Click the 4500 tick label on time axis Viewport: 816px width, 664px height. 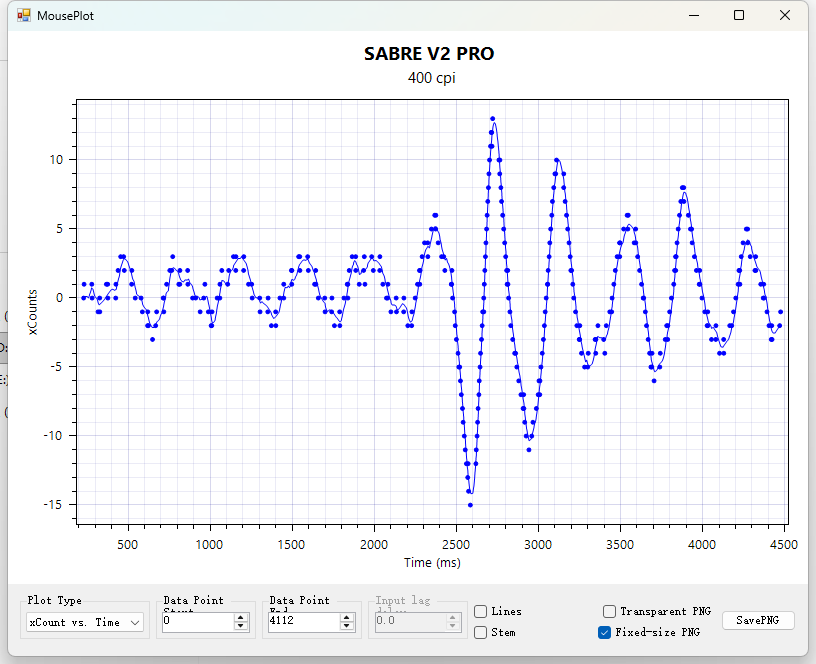[x=783, y=545]
